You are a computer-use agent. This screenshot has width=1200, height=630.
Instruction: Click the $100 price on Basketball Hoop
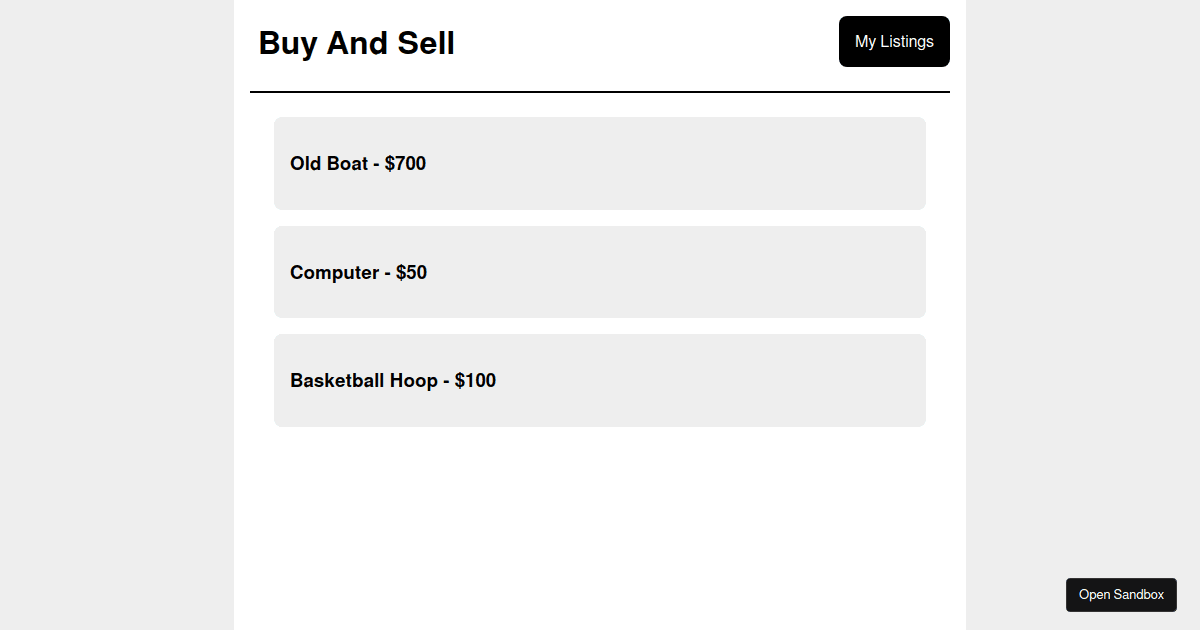475,381
